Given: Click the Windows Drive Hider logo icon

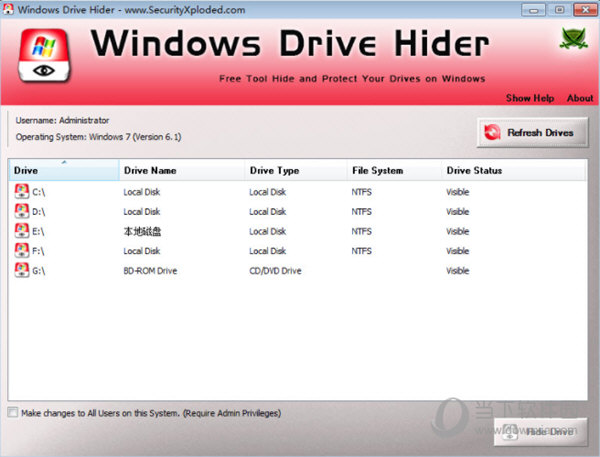Looking at the screenshot, I should coord(44,55).
